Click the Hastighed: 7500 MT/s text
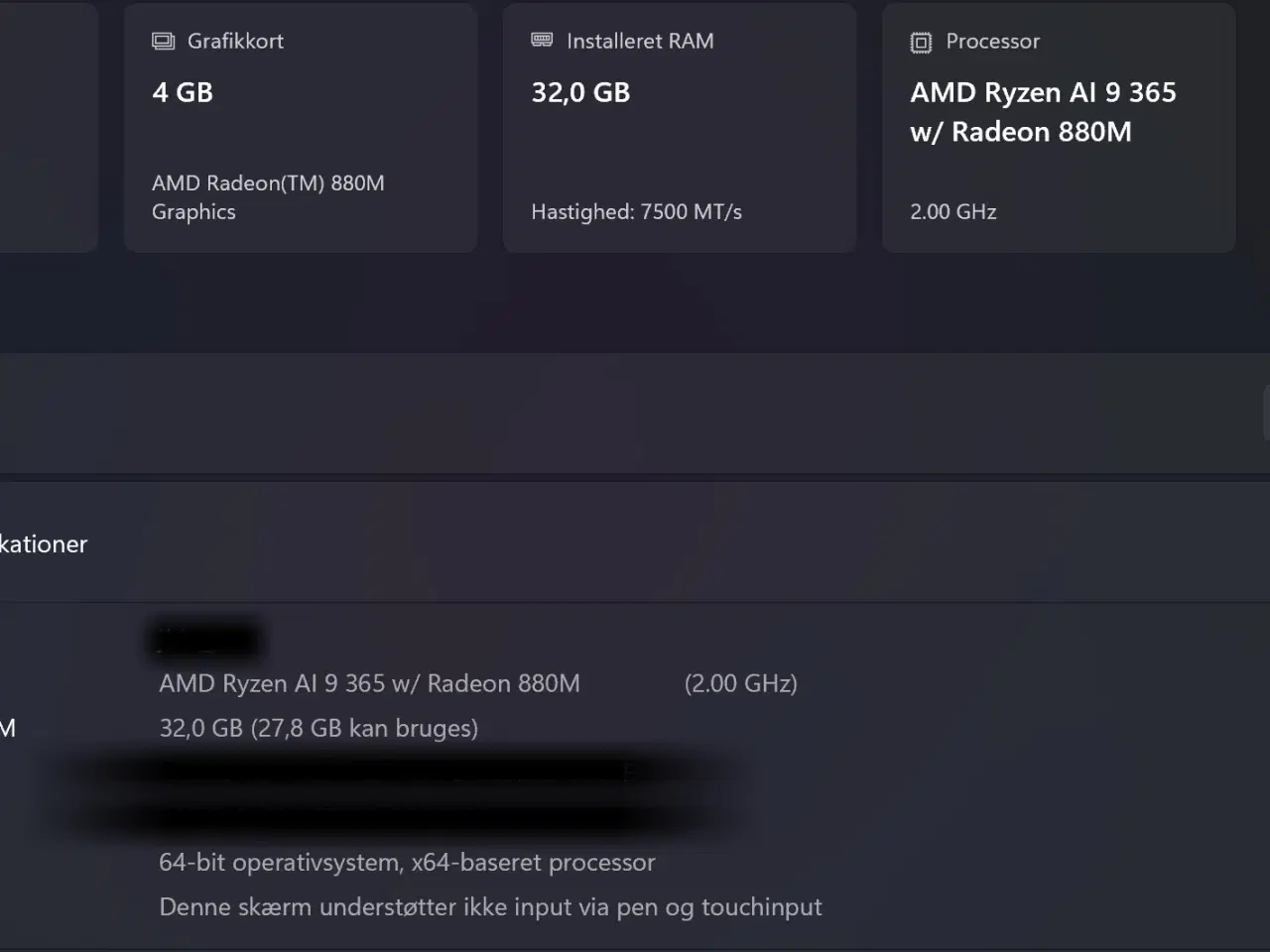 [636, 211]
